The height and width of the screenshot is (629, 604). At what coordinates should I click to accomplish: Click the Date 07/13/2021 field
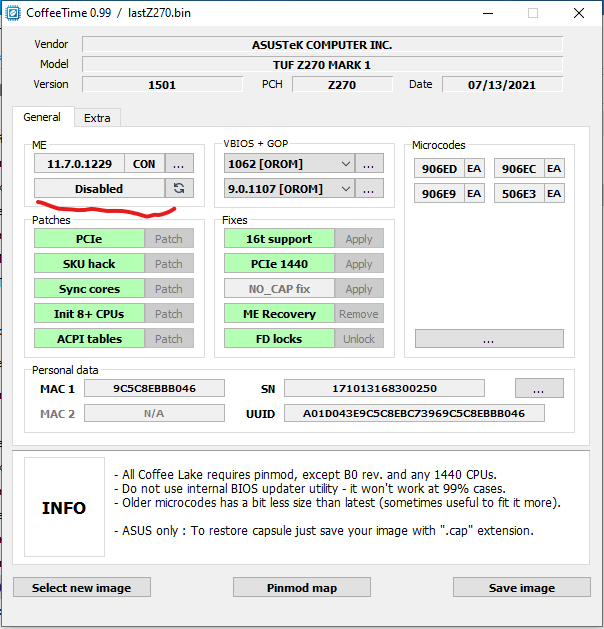pos(502,85)
